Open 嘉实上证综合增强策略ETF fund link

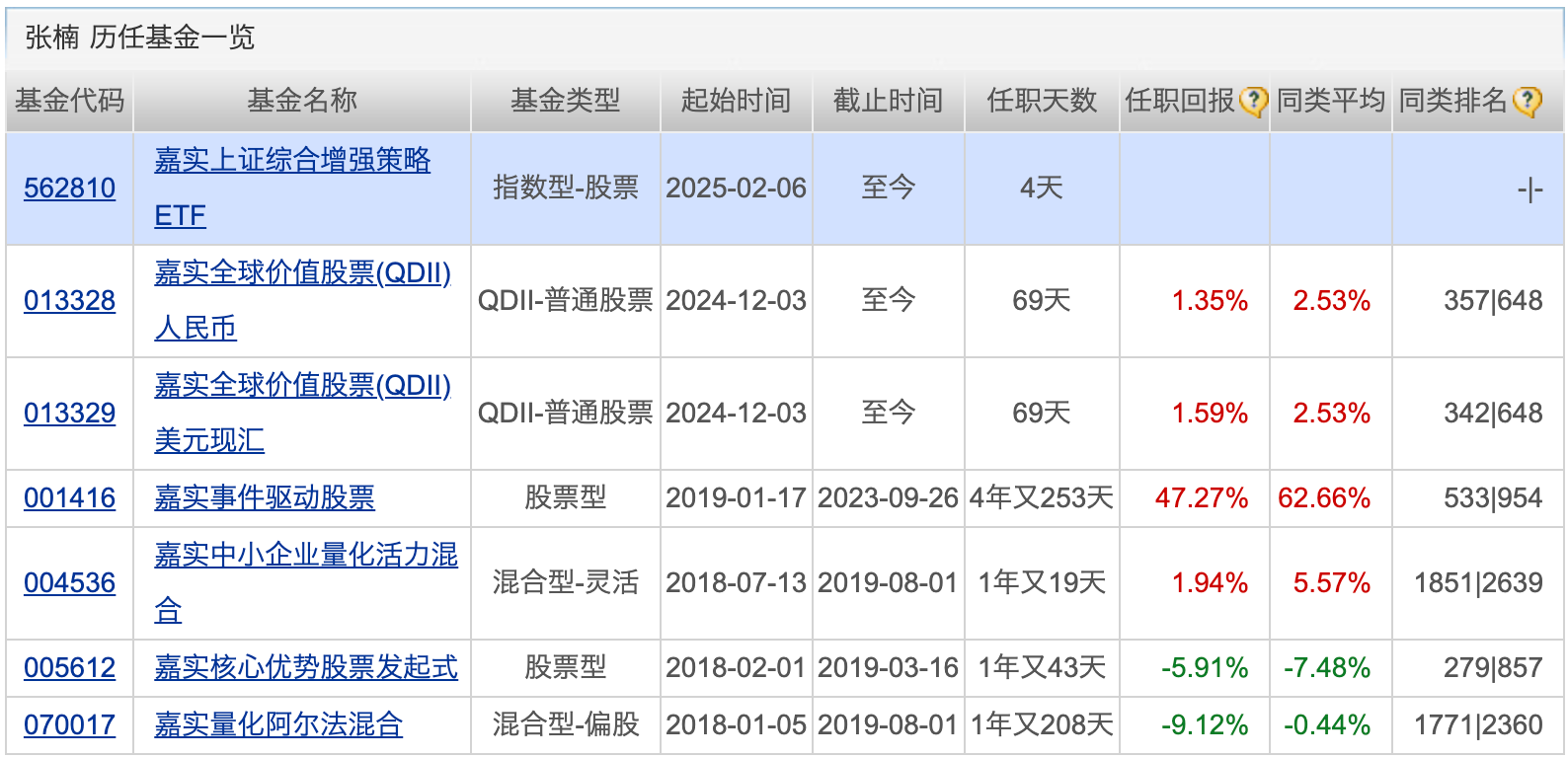pos(292,188)
